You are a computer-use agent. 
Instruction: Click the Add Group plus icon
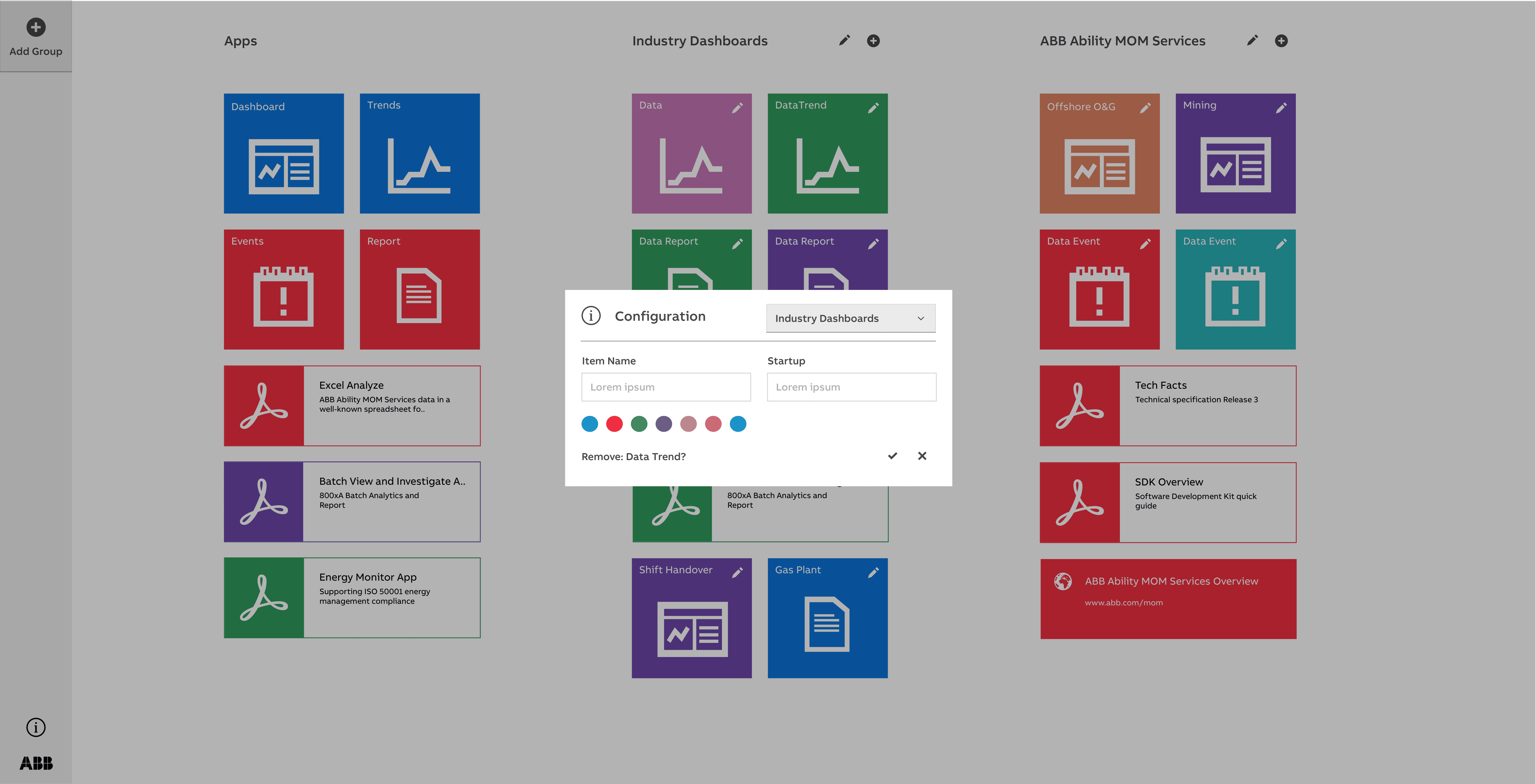(x=36, y=27)
